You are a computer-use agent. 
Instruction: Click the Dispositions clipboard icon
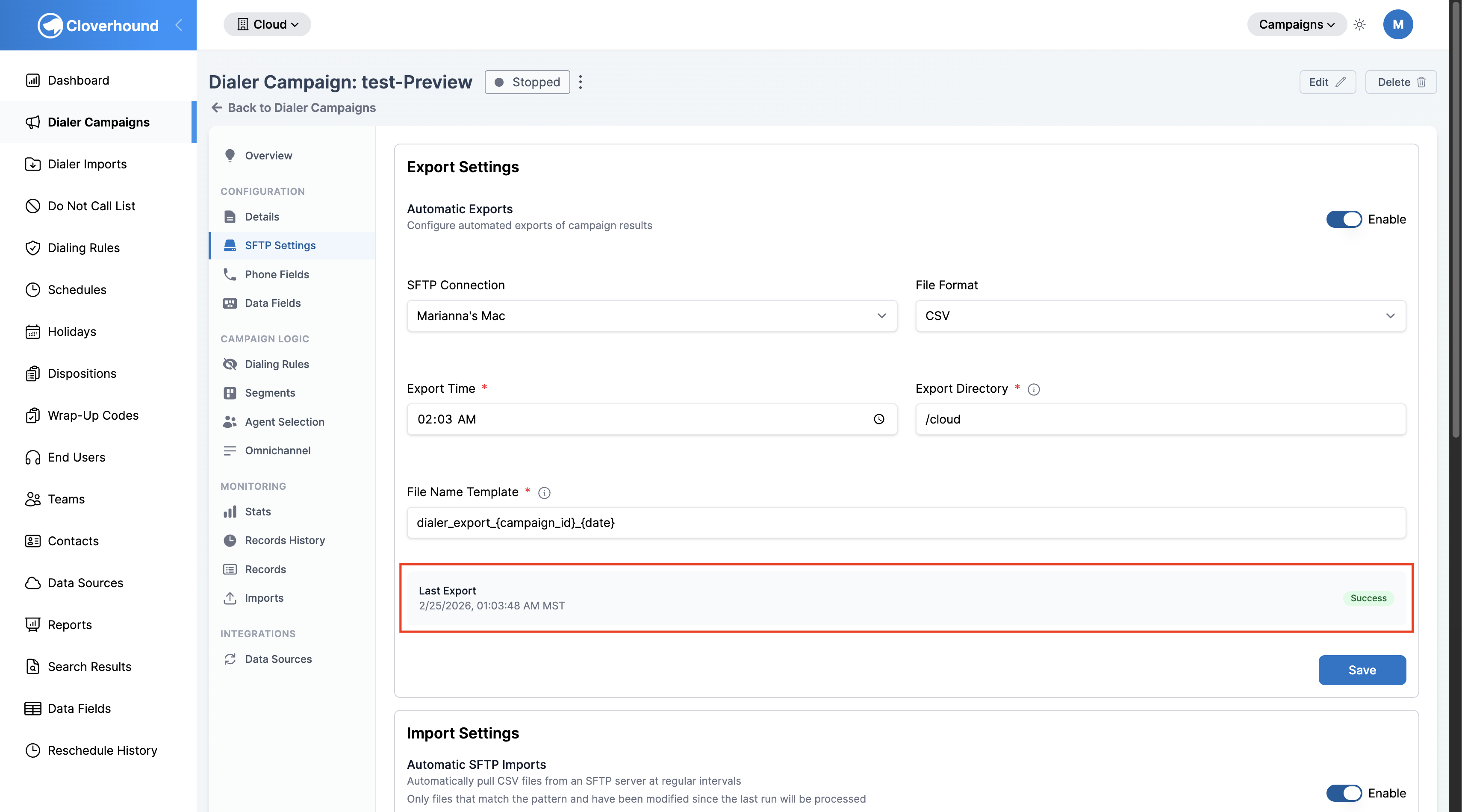(x=33, y=374)
